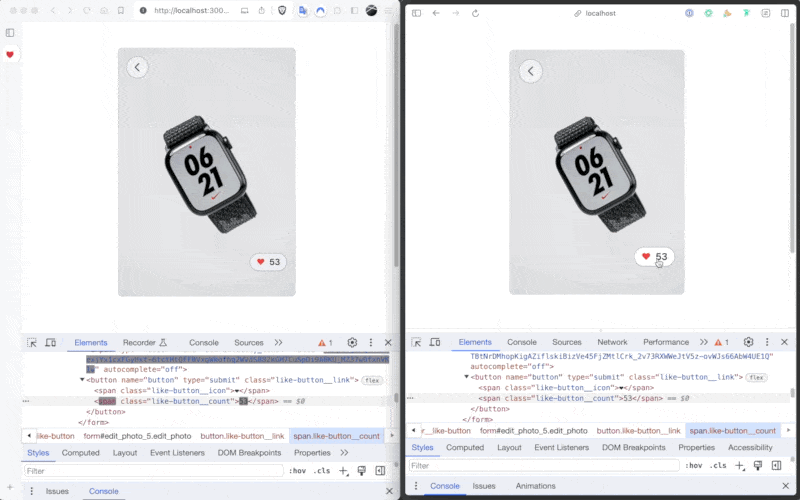Click the flex badge in left DevTools DOM tree
Viewport: 800px width, 500px height.
(x=372, y=380)
